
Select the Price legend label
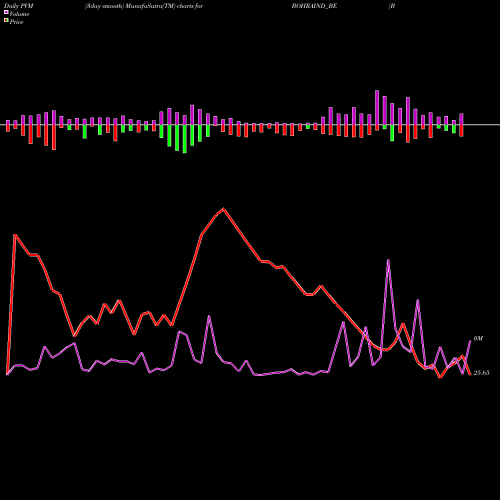16,22
